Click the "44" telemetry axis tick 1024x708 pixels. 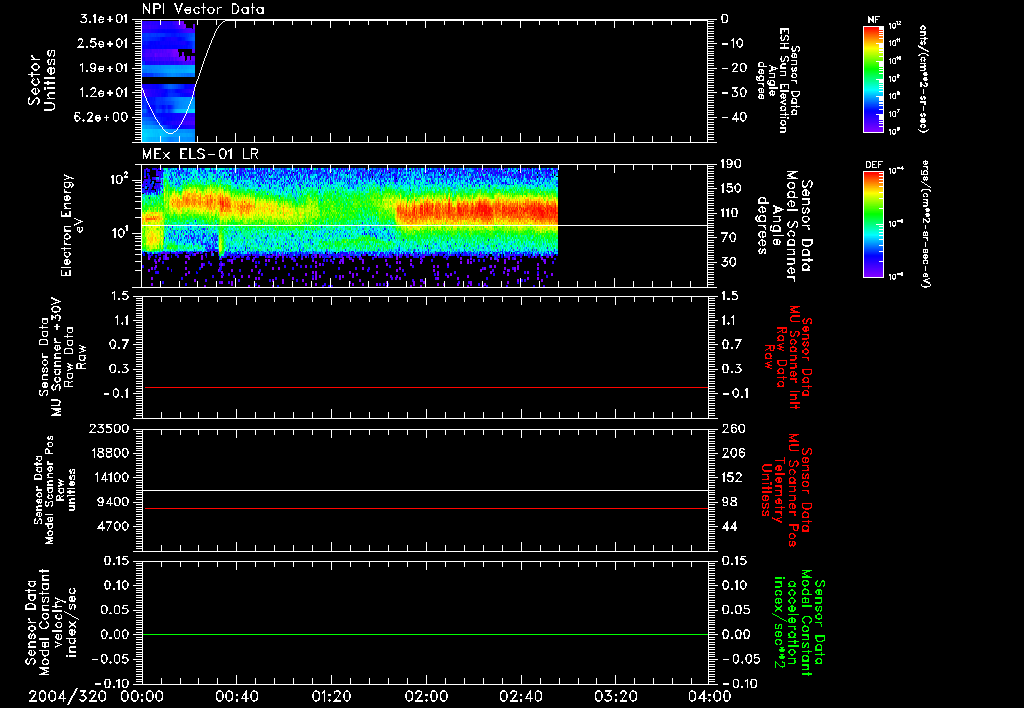pos(729,526)
